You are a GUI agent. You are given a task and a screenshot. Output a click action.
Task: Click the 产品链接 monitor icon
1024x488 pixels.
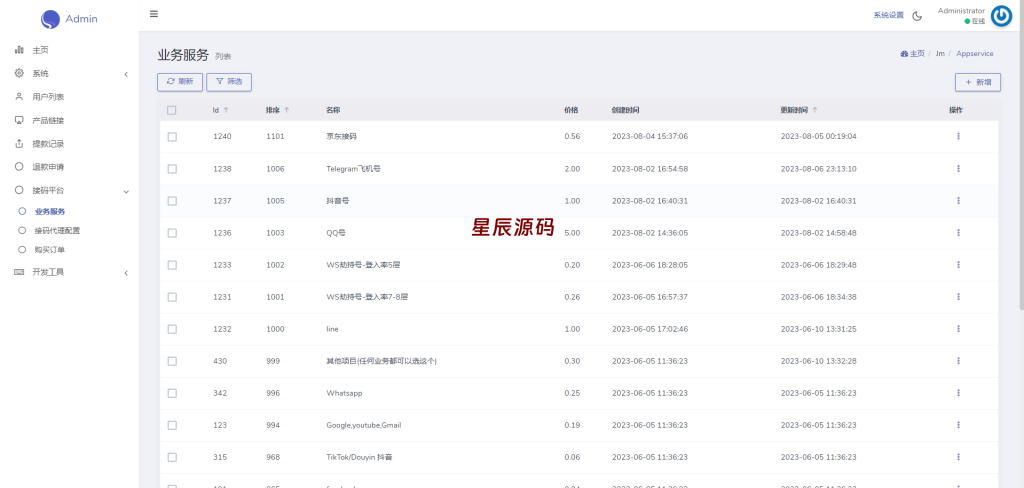(19, 120)
